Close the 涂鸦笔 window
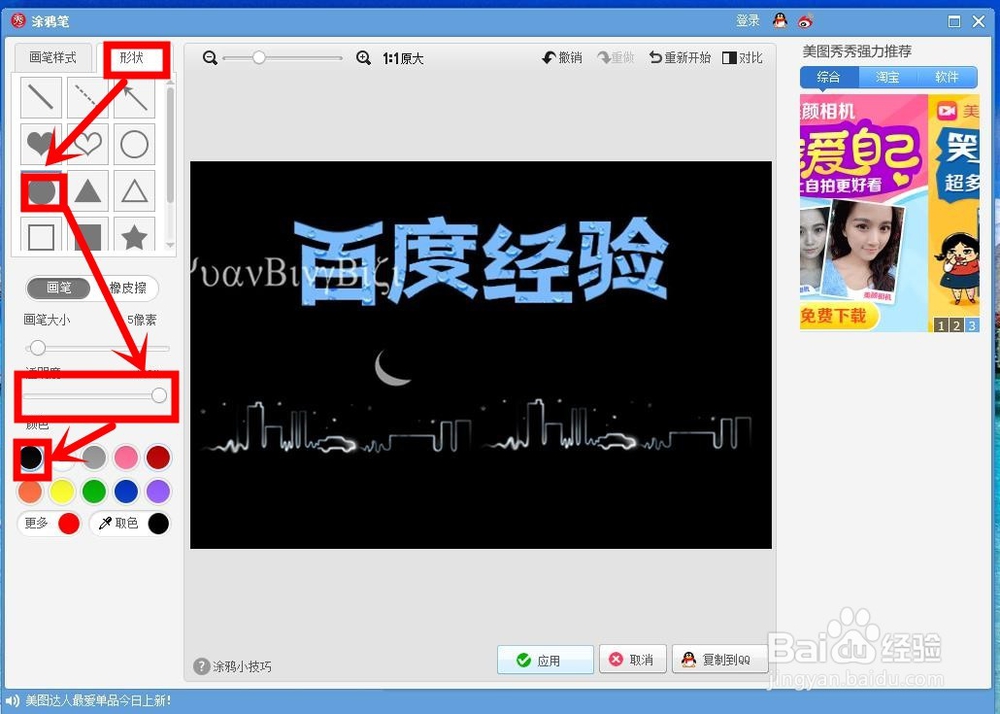The height and width of the screenshot is (714, 1000). point(979,22)
